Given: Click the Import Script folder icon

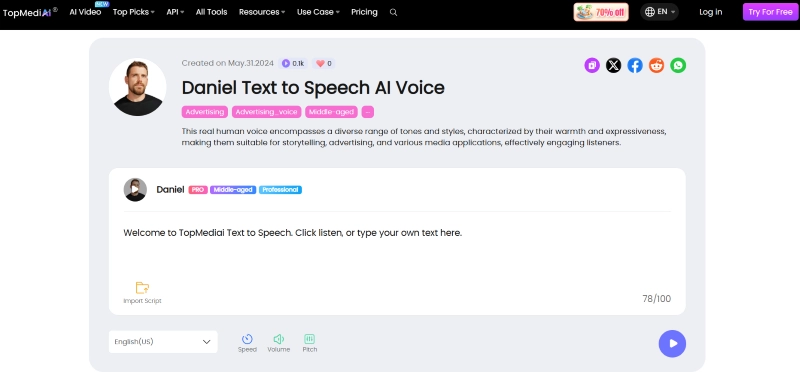Looking at the screenshot, I should pyautogui.click(x=142, y=288).
